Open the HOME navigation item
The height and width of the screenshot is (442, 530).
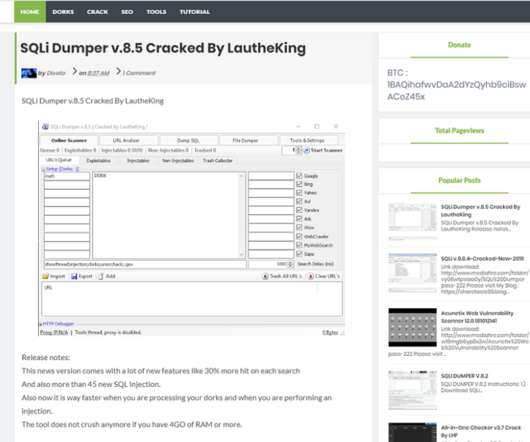click(30, 12)
